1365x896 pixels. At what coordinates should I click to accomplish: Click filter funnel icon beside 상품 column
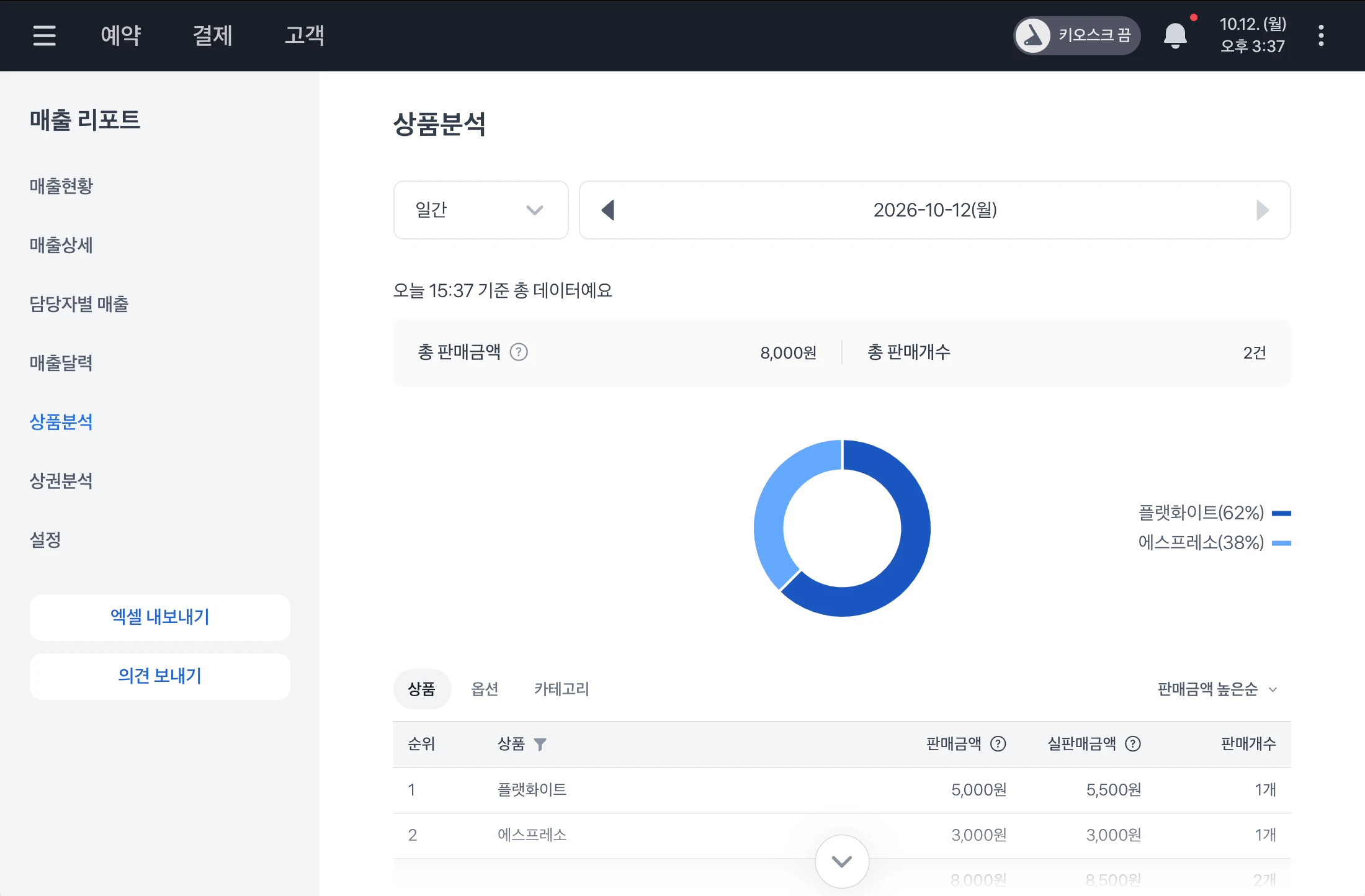point(540,744)
